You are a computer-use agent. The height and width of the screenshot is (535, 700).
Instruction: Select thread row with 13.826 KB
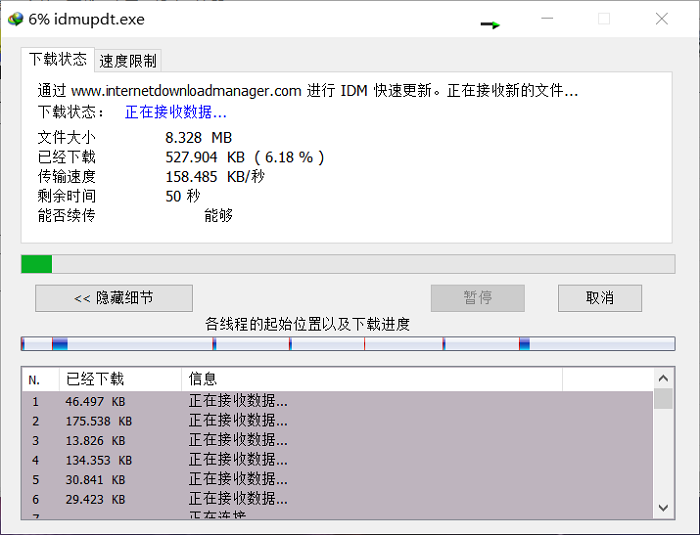tap(338, 440)
